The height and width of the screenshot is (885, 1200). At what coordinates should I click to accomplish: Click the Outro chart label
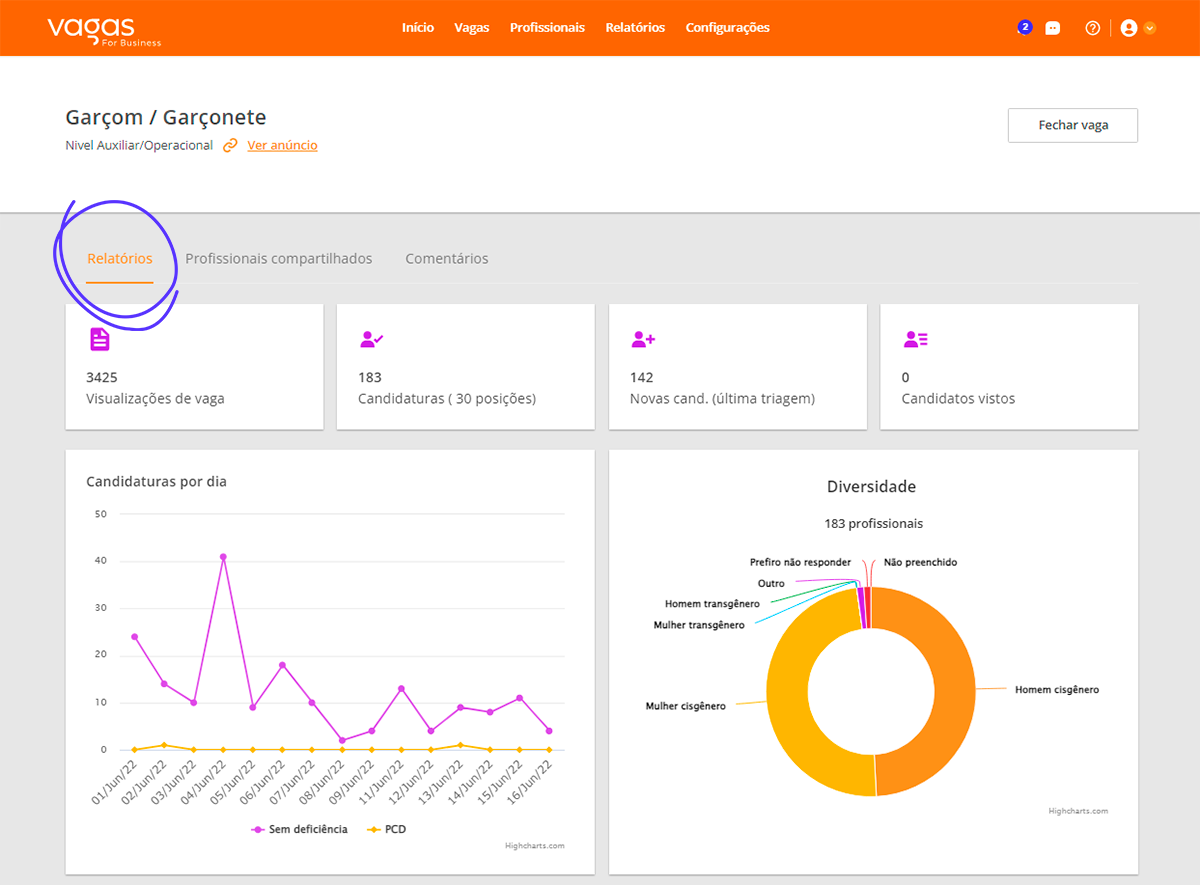(771, 583)
